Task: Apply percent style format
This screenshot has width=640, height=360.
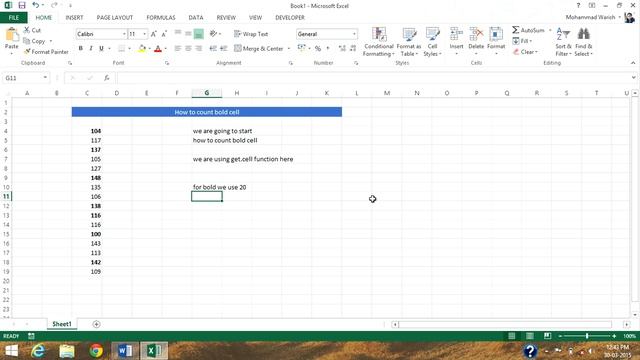Action: tap(318, 48)
